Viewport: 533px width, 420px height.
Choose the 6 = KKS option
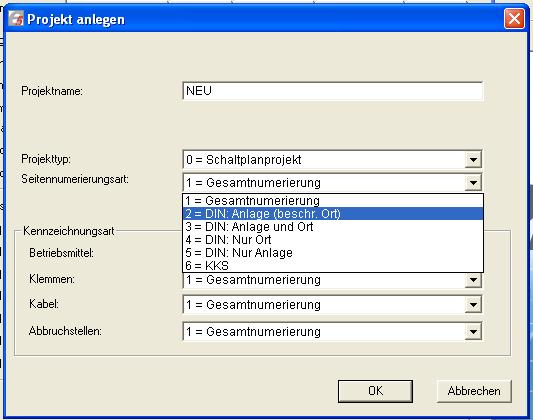point(333,265)
